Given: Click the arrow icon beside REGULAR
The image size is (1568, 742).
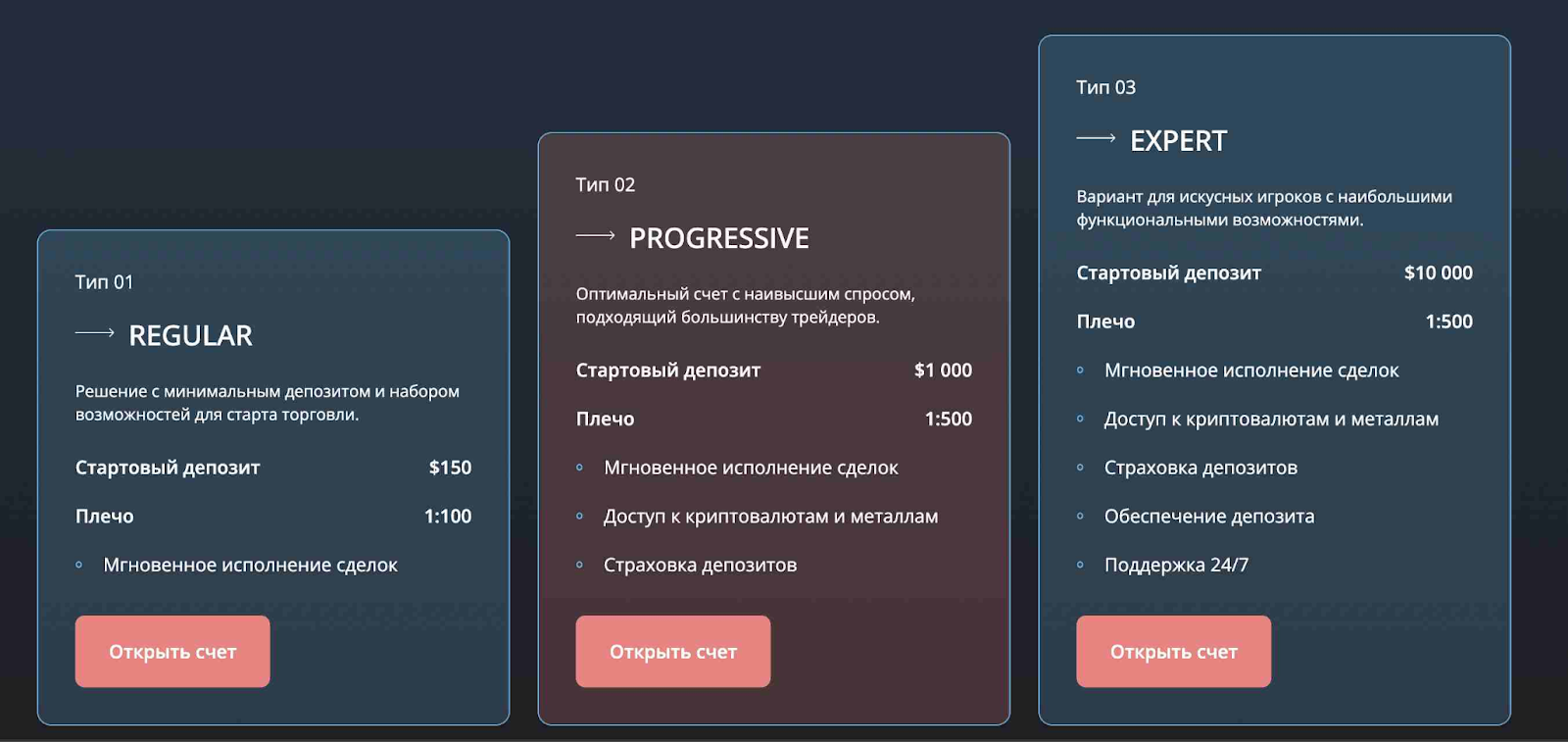Looking at the screenshot, I should (x=95, y=333).
